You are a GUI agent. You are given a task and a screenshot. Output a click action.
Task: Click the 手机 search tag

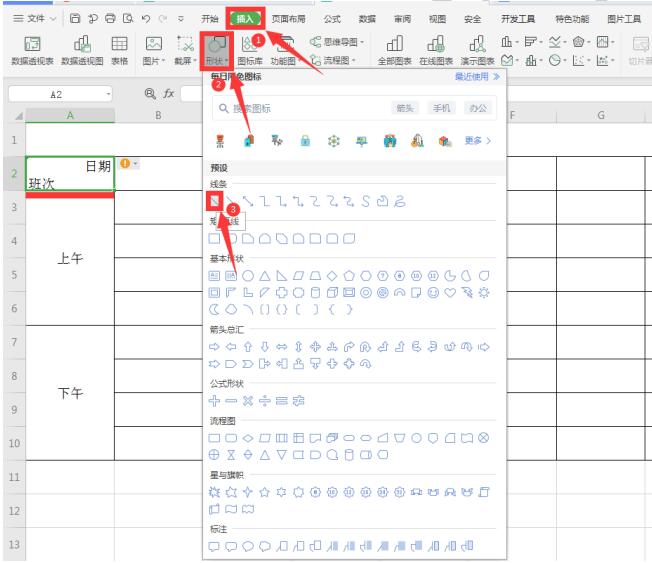[x=441, y=109]
